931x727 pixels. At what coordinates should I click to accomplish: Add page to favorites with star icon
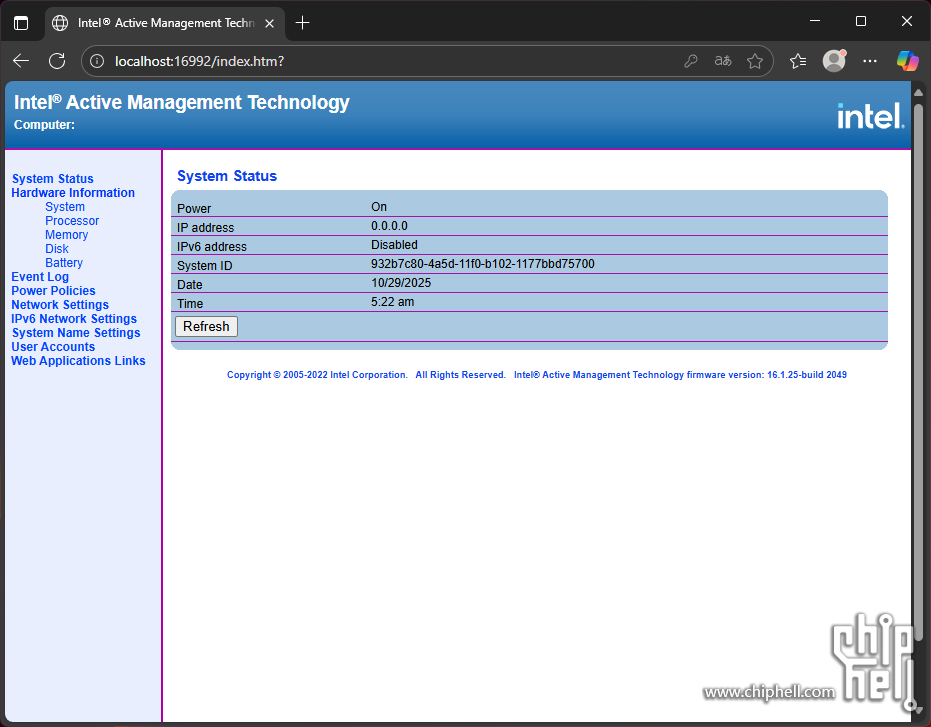pos(754,61)
